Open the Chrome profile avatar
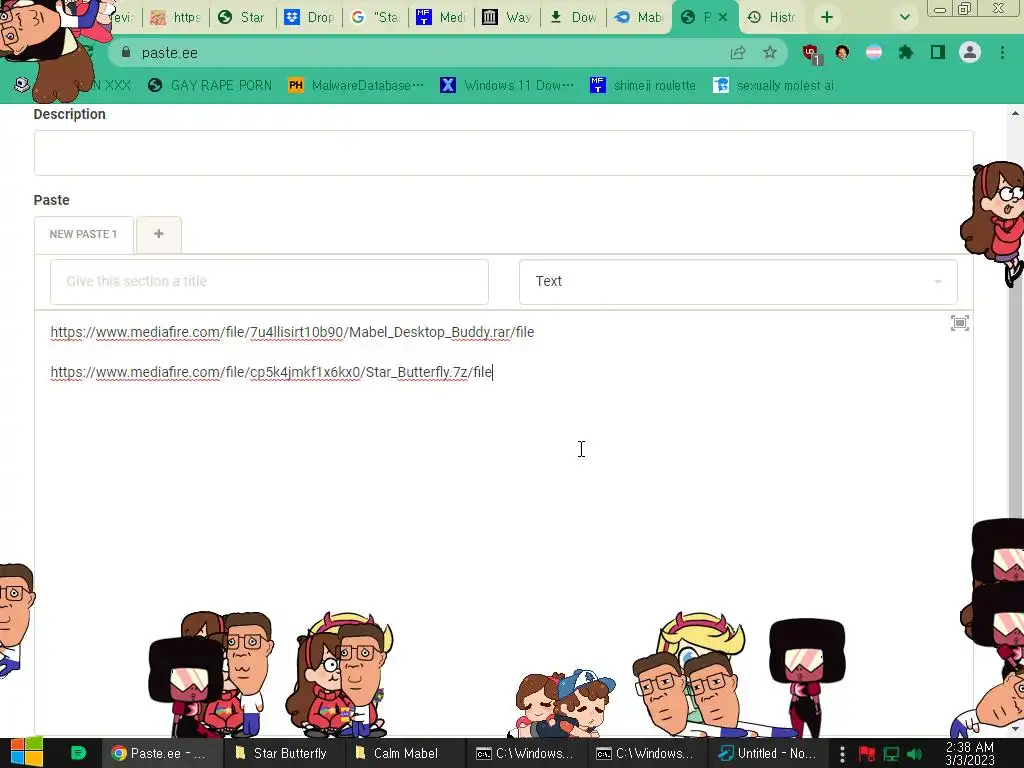The height and width of the screenshot is (768, 1024). [970, 52]
